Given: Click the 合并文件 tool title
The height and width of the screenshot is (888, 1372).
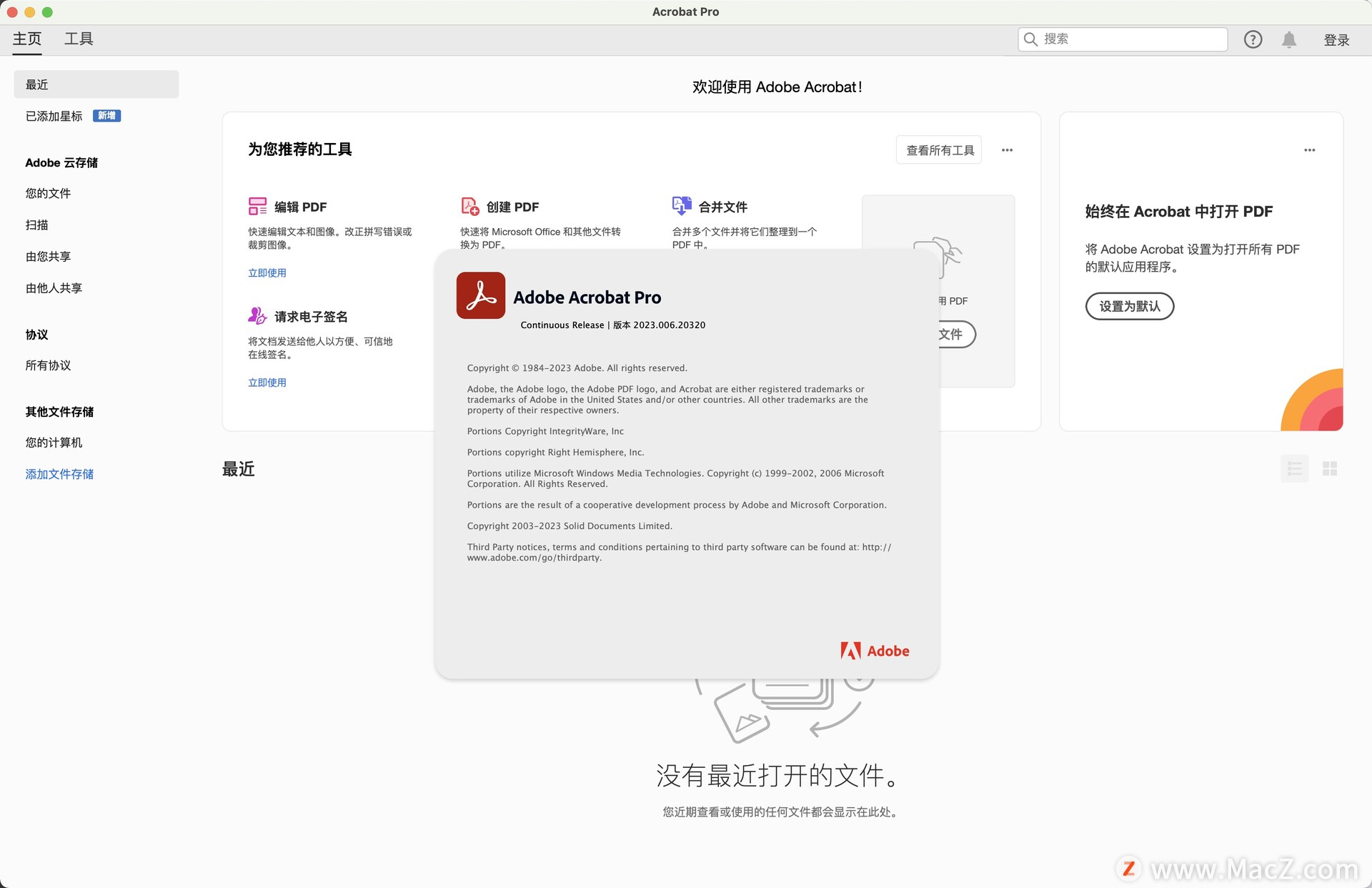Looking at the screenshot, I should pos(723,207).
